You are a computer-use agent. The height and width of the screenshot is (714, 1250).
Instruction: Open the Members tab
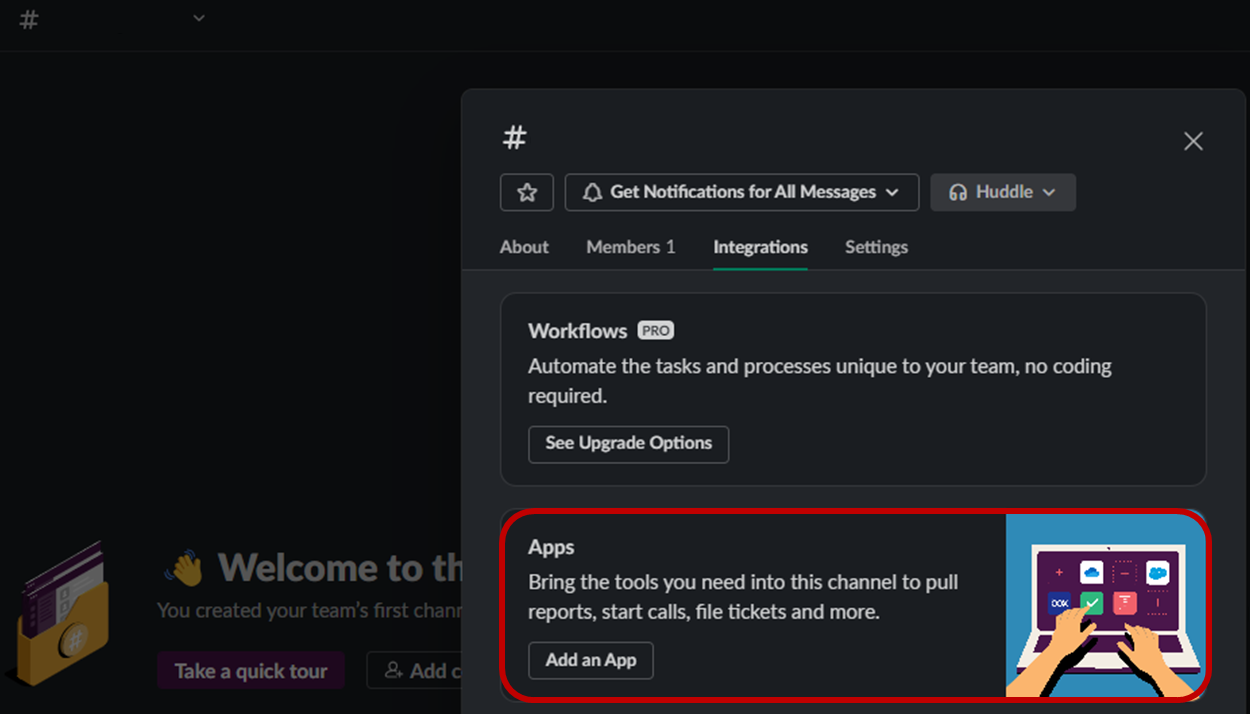[x=630, y=247]
